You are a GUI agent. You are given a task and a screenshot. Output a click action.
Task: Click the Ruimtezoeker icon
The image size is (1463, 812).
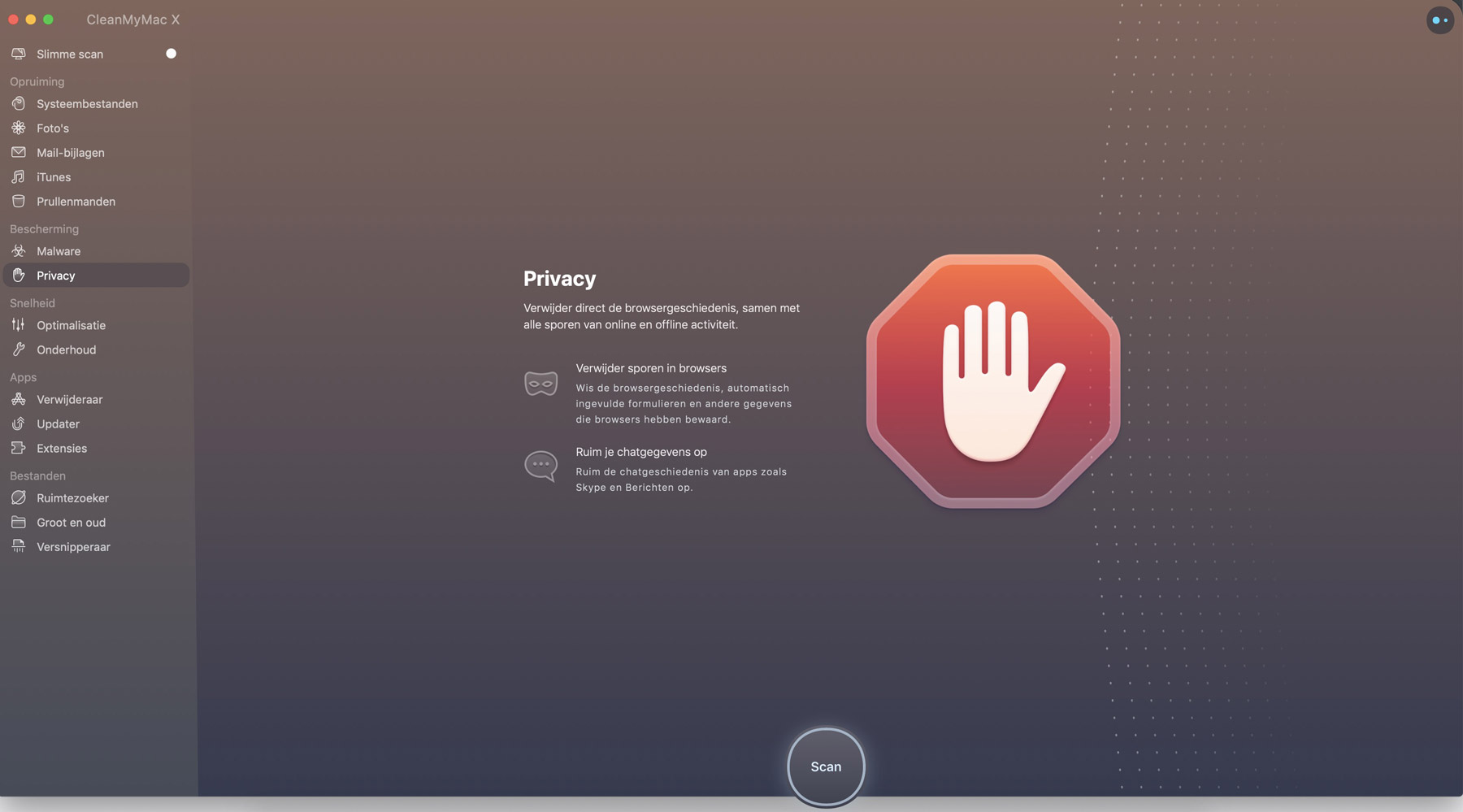19,497
